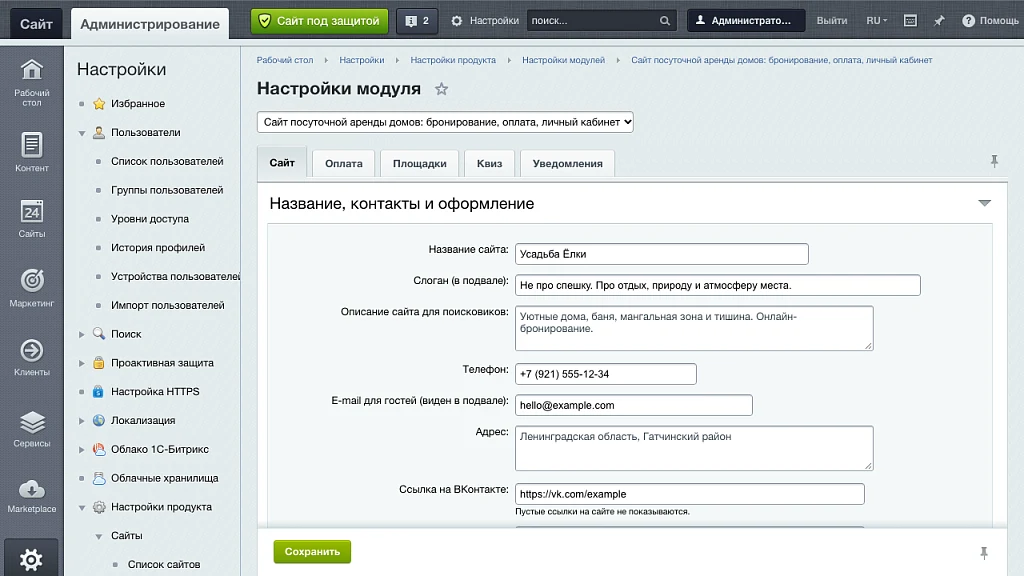Collapse the Пользователи tree branch
Screen dimensions: 1024x576
82,133
